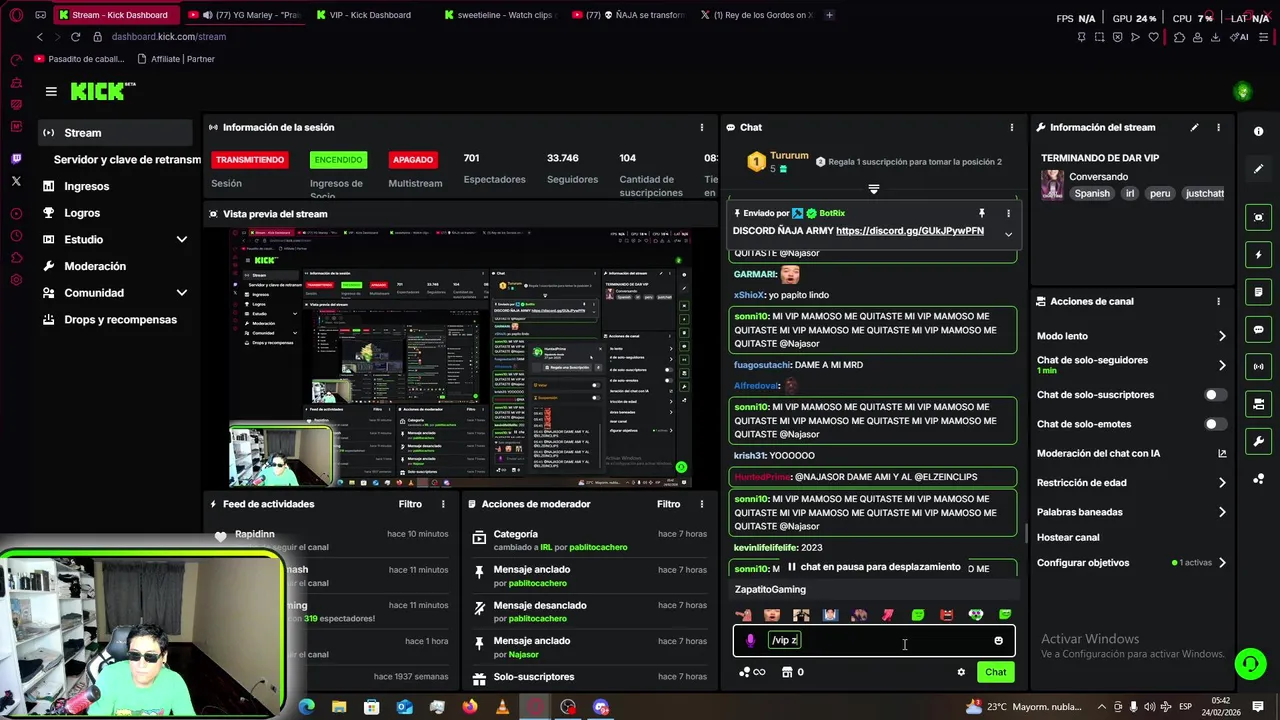Click the X icon in browser sidebar
Image resolution: width=1280 pixels, height=720 pixels.
click(x=16, y=181)
